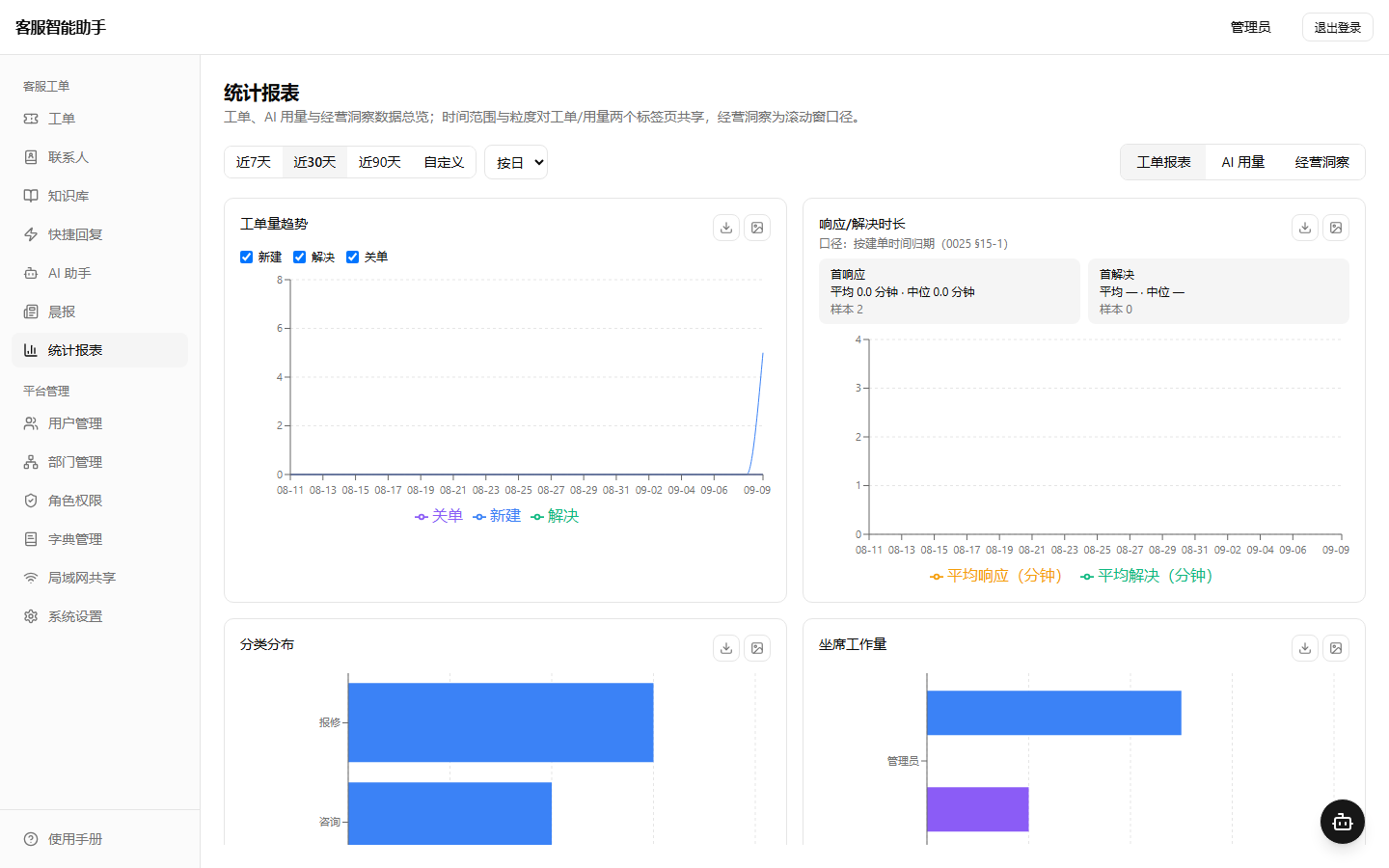
Task: Open 用户管理 in the sidebar
Action: click(x=99, y=423)
